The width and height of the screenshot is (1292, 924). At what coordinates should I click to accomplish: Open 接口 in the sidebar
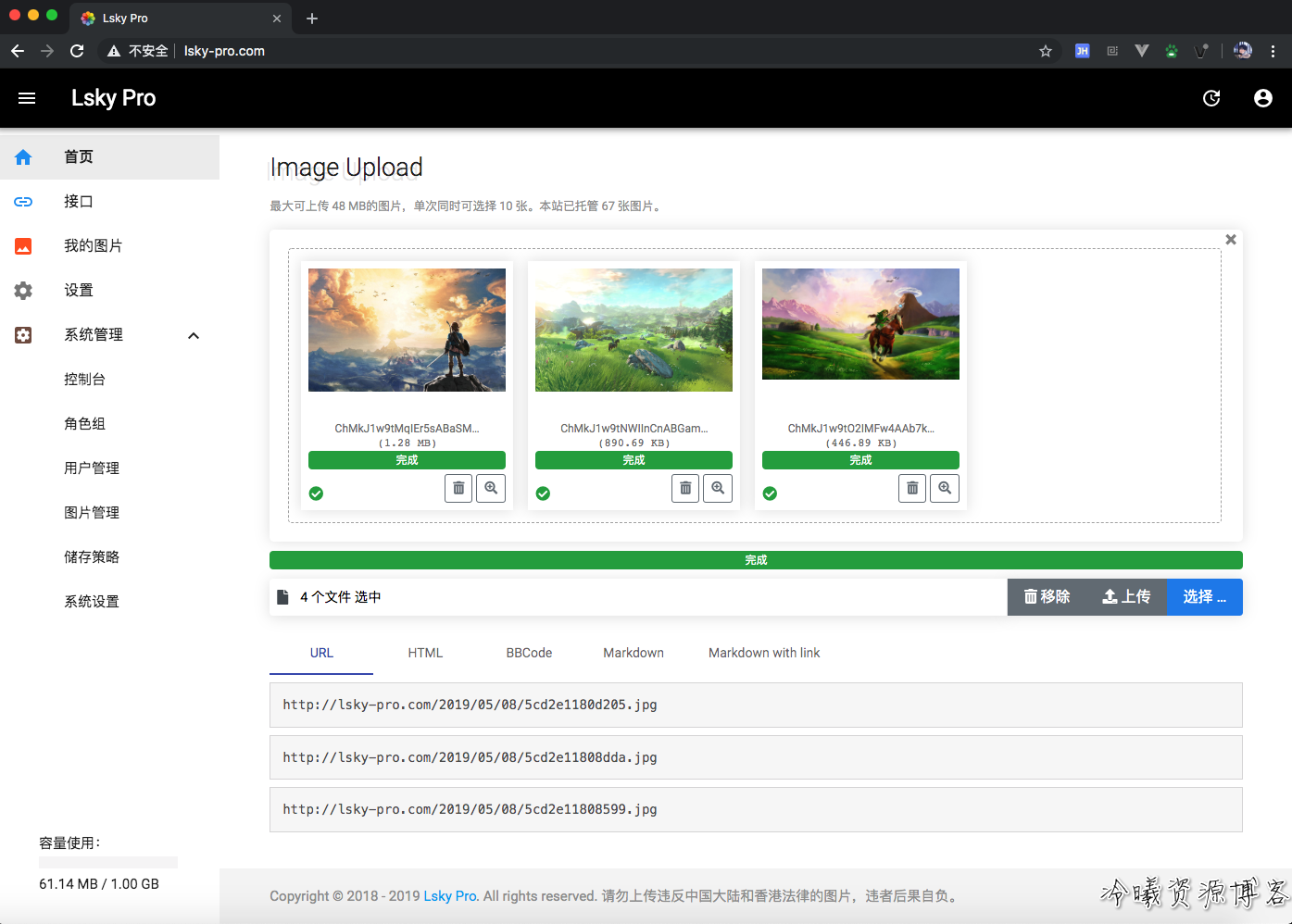point(109,202)
